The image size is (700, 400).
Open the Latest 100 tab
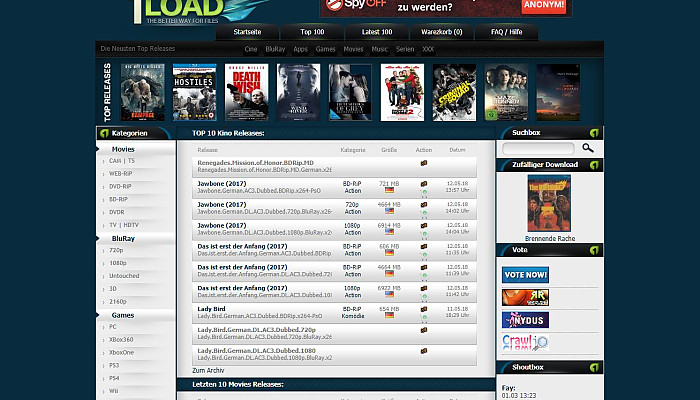377,32
